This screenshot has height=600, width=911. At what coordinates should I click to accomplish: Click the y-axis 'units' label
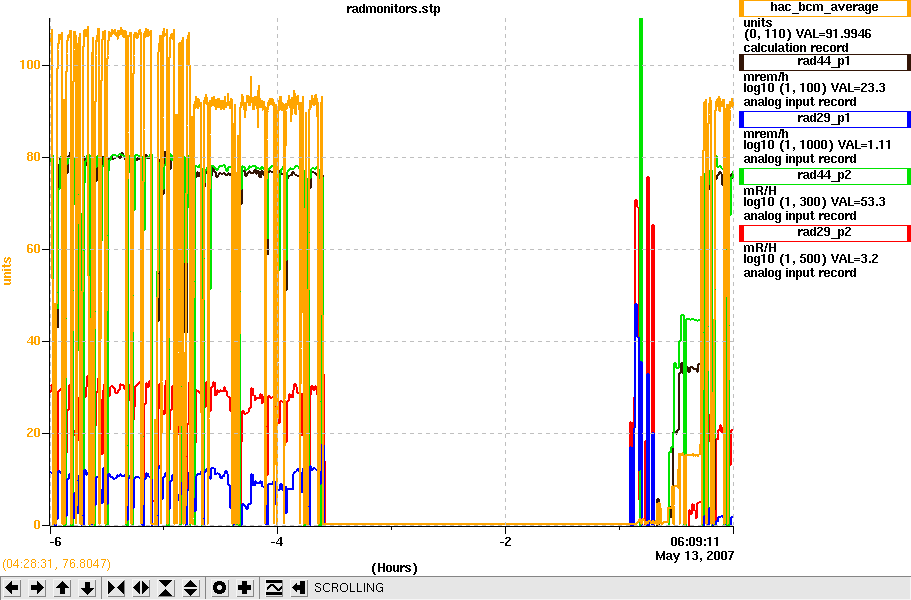click(8, 271)
